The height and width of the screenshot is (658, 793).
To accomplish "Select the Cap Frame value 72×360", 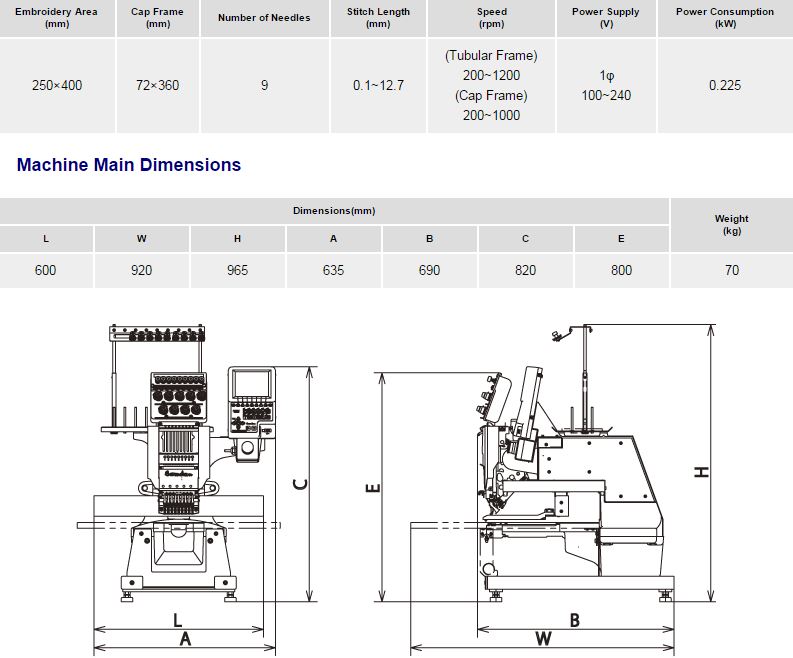I will (x=157, y=85).
